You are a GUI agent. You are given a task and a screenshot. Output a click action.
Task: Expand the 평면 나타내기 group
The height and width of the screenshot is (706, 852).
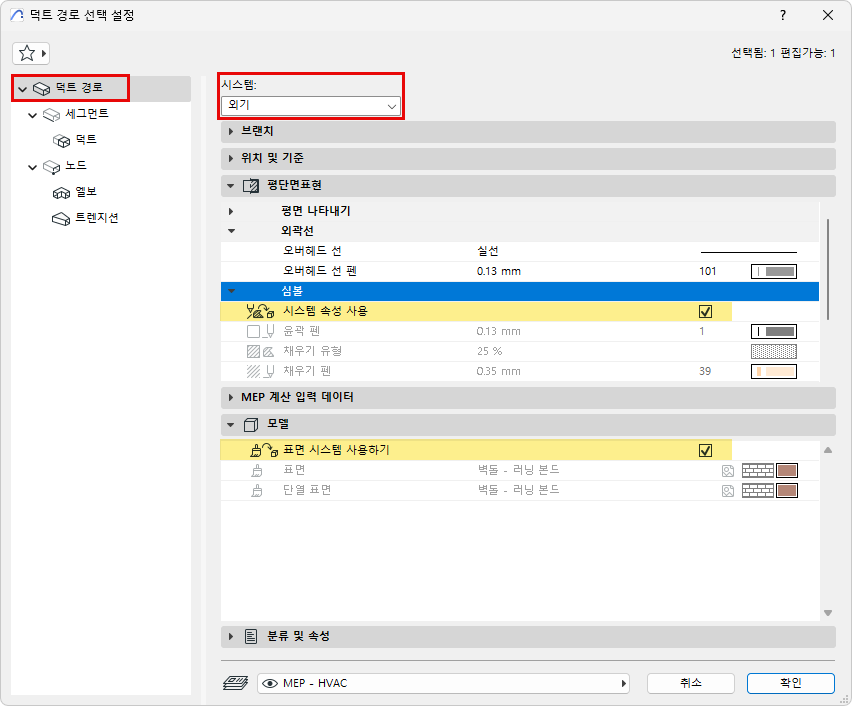click(x=231, y=211)
